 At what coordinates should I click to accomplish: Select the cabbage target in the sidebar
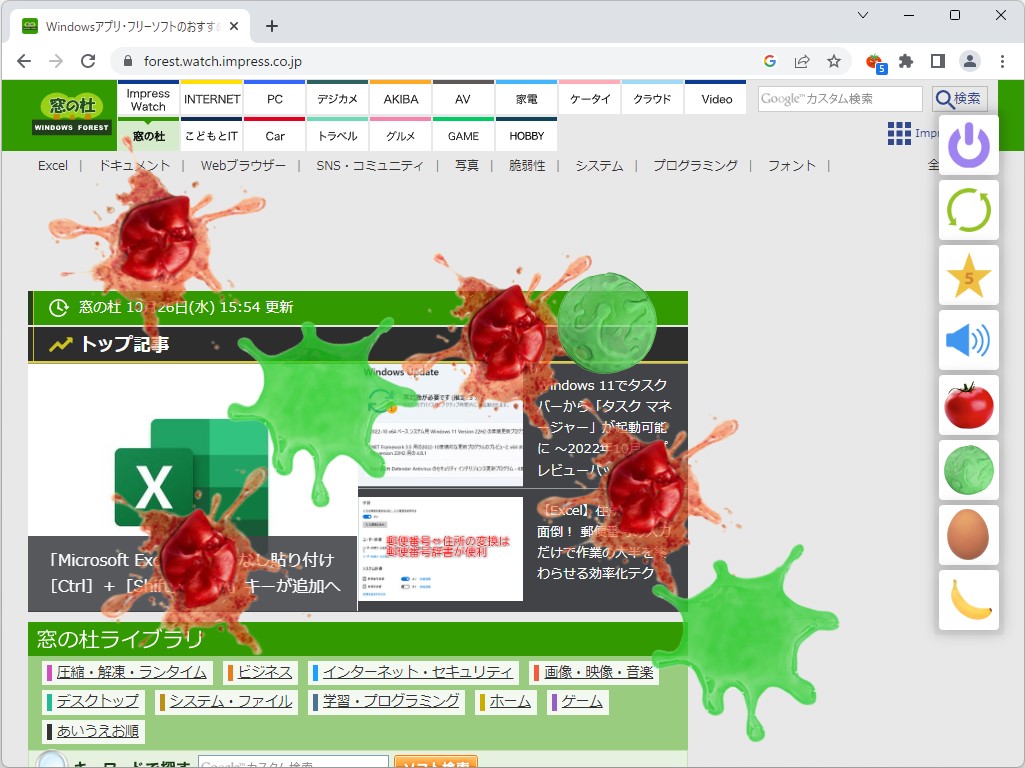point(967,470)
